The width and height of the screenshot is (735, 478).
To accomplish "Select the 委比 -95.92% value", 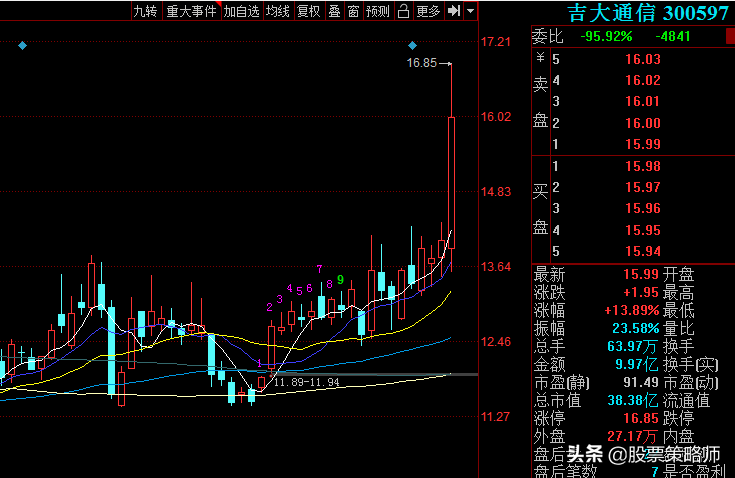I will [606, 36].
